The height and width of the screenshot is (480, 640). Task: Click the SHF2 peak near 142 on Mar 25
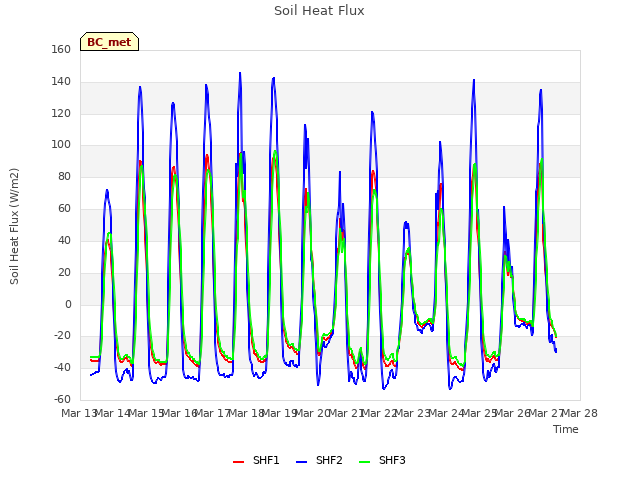coord(474,80)
